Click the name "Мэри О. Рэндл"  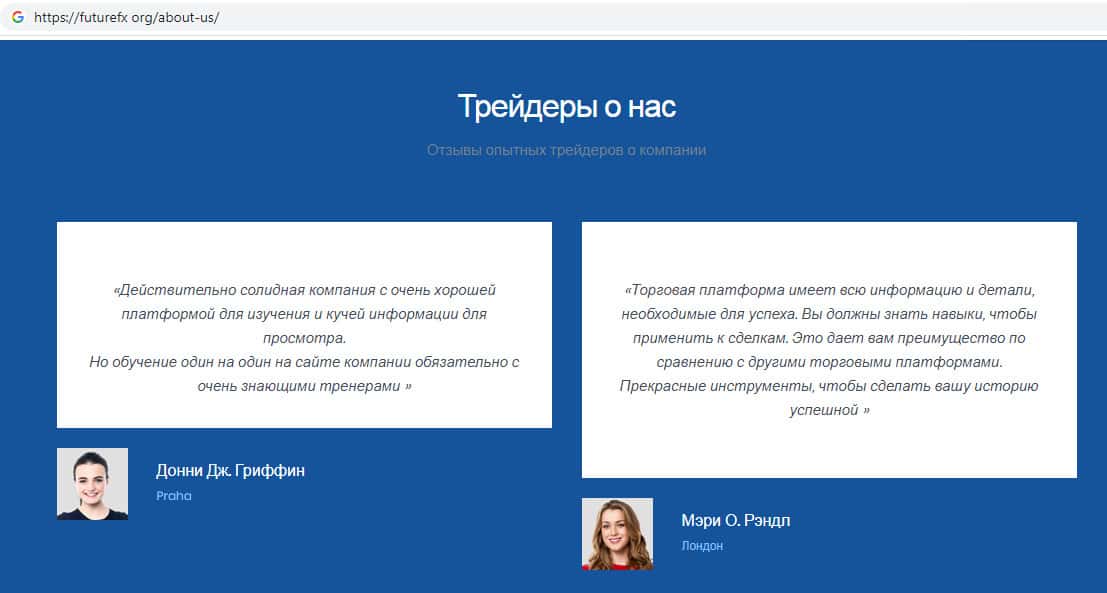point(735,521)
